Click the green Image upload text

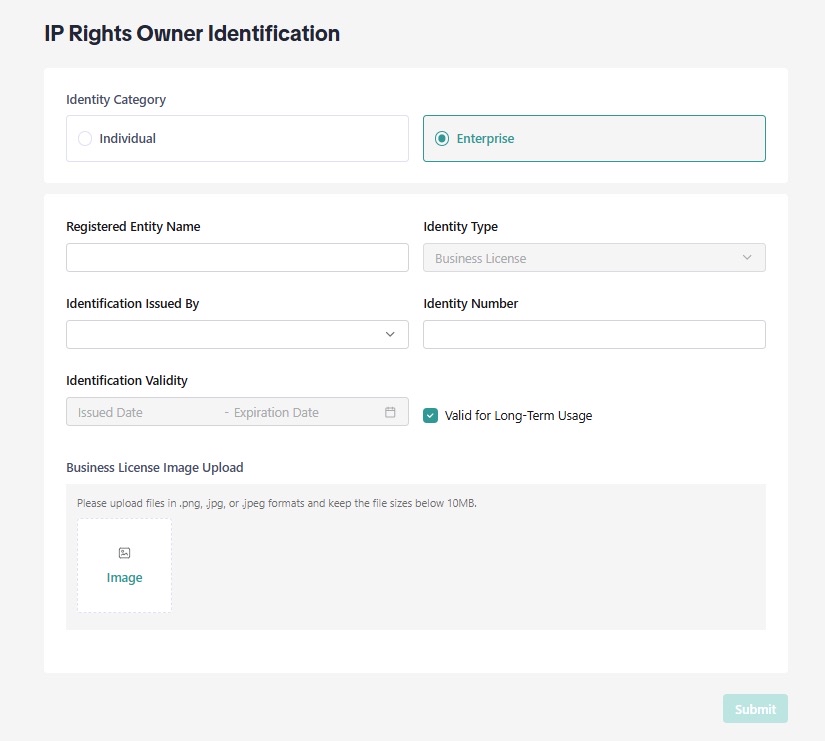[125, 578]
